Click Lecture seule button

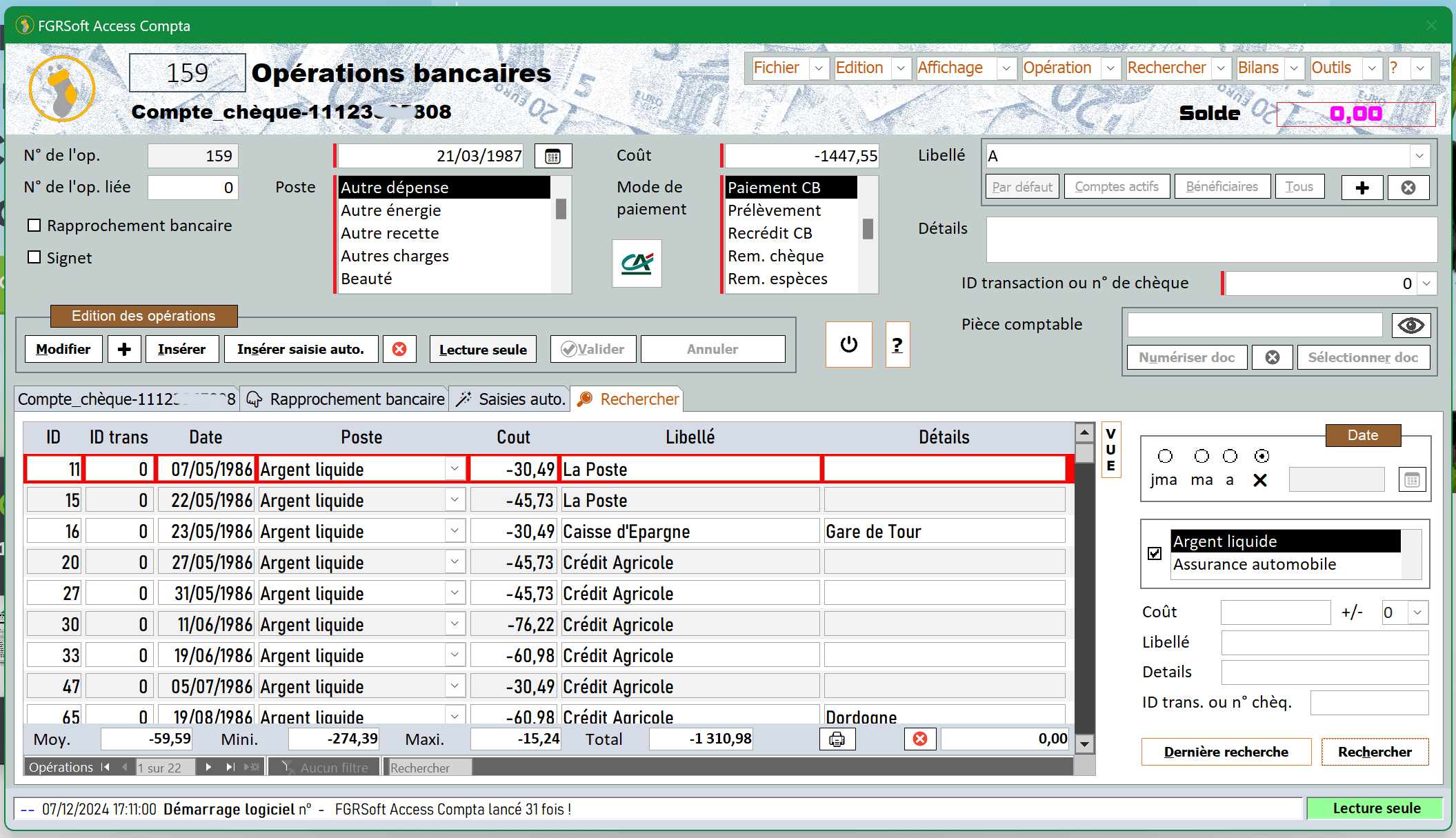(483, 349)
